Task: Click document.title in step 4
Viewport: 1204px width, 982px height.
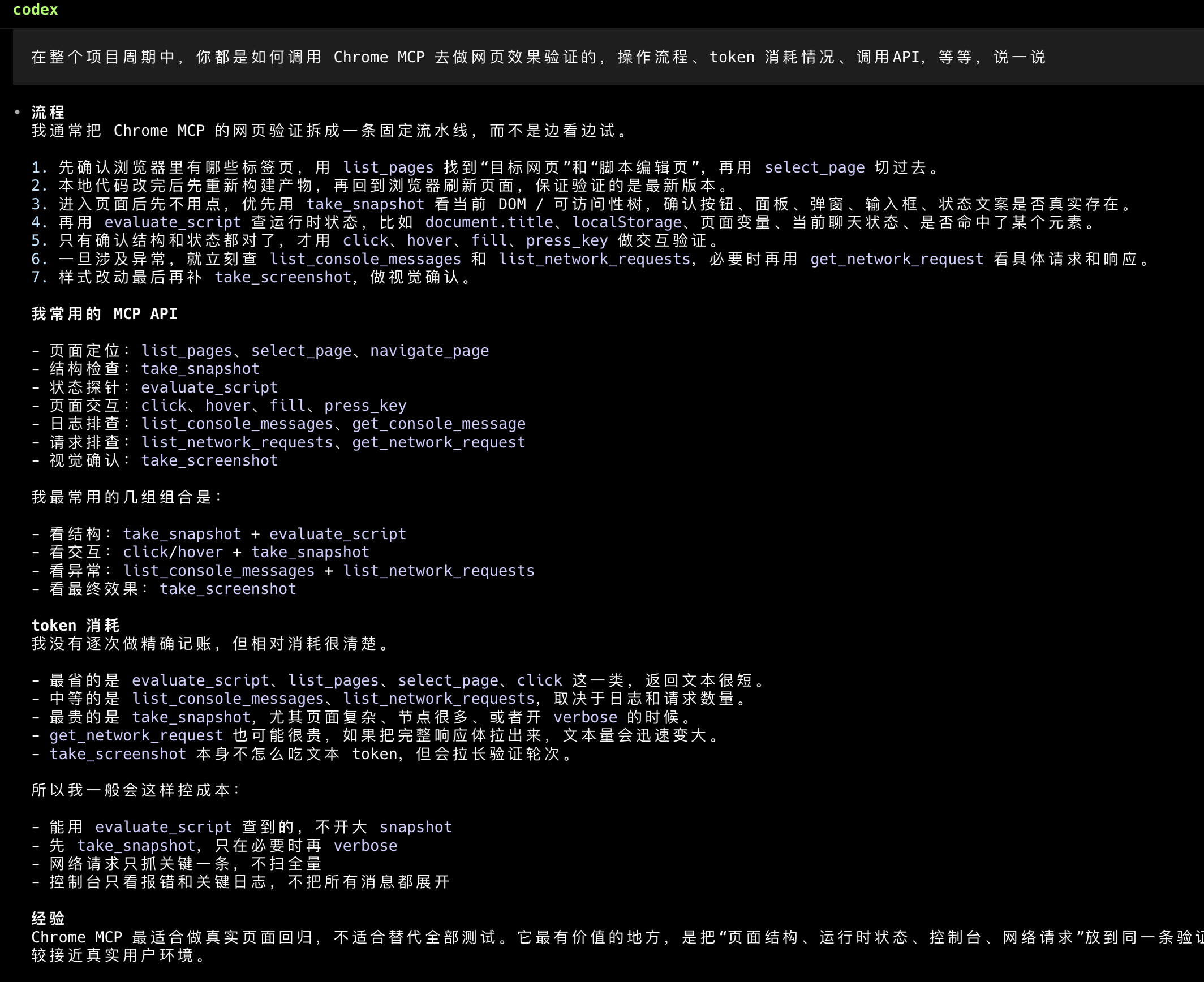Action: pos(489,222)
